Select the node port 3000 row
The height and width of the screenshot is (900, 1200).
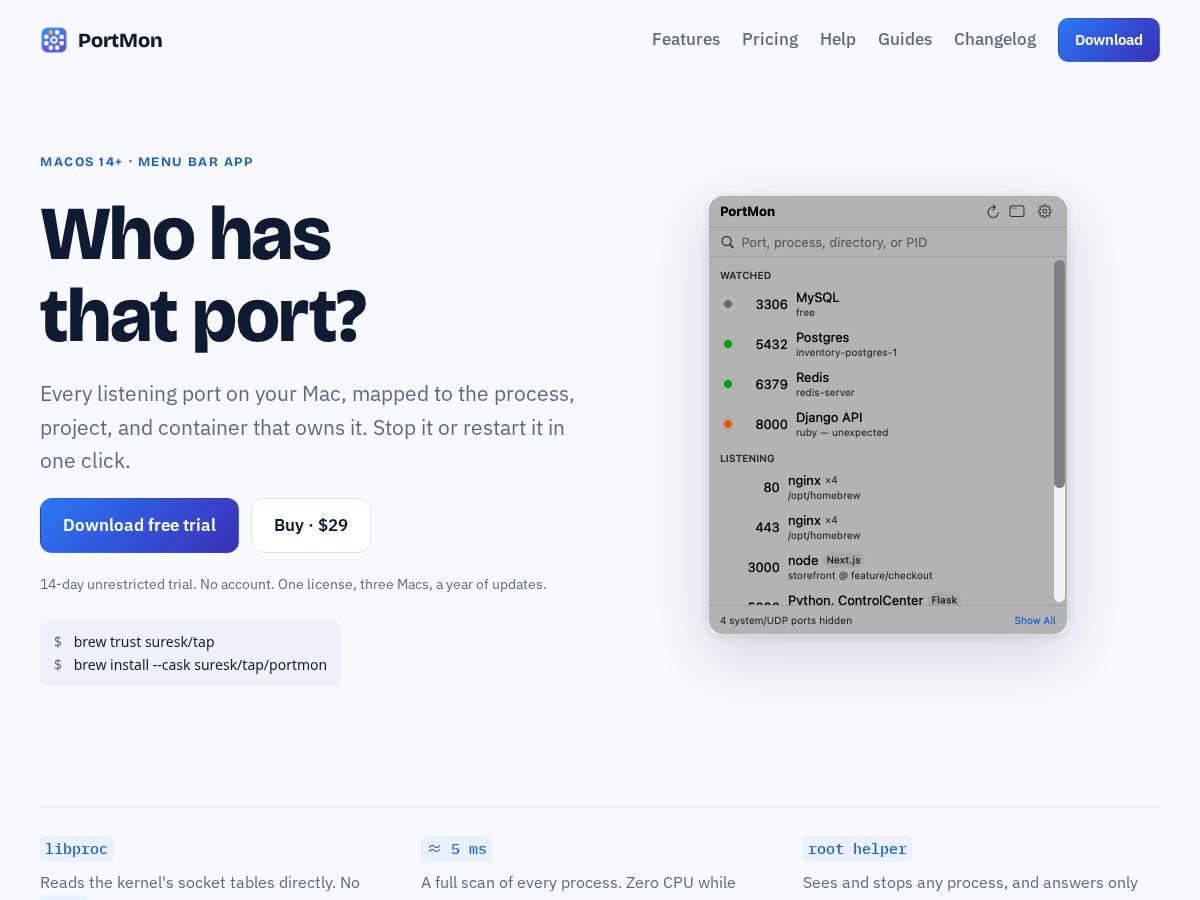click(x=881, y=567)
